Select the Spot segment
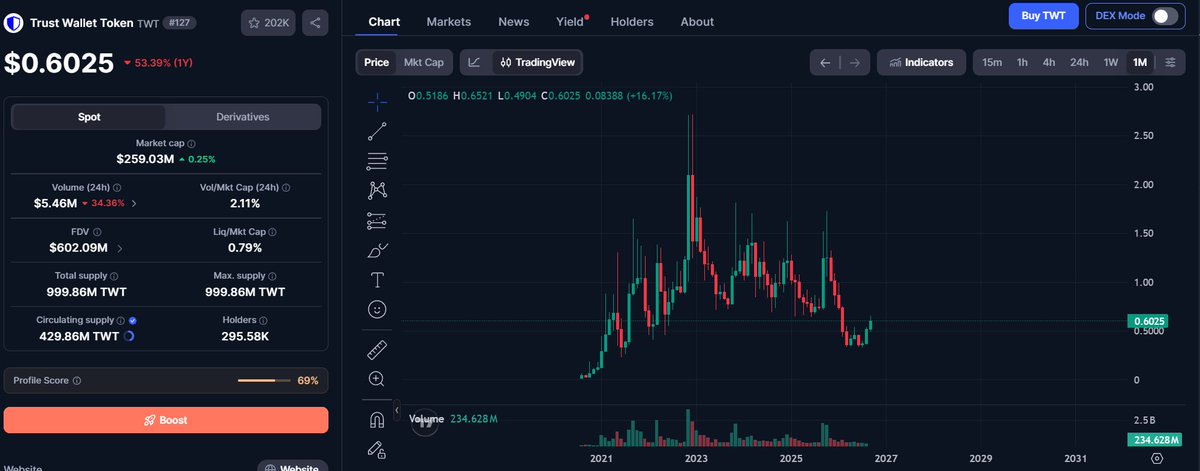This screenshot has width=1200, height=471. tap(89, 117)
